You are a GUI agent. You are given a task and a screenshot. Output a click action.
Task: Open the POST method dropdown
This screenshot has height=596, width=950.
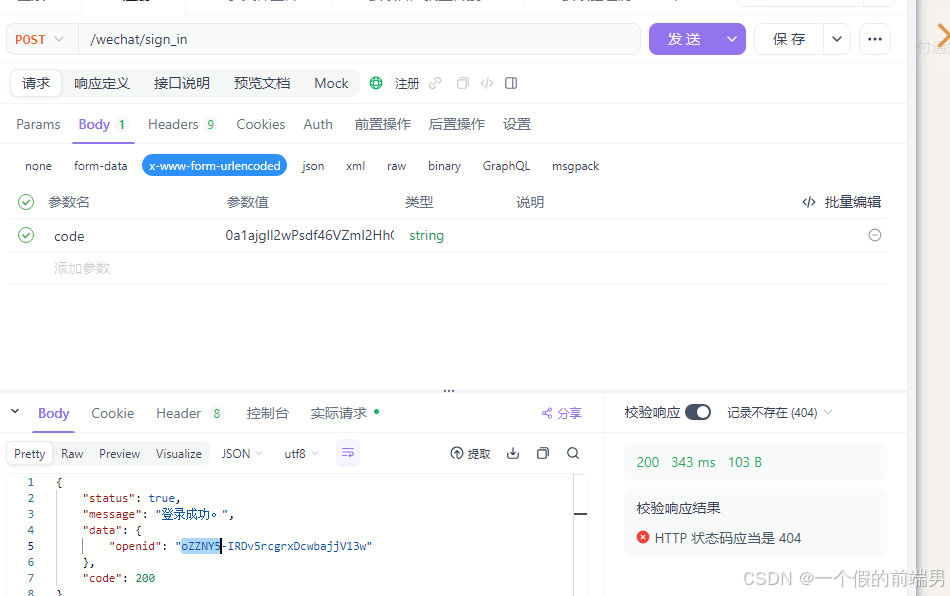coord(42,39)
